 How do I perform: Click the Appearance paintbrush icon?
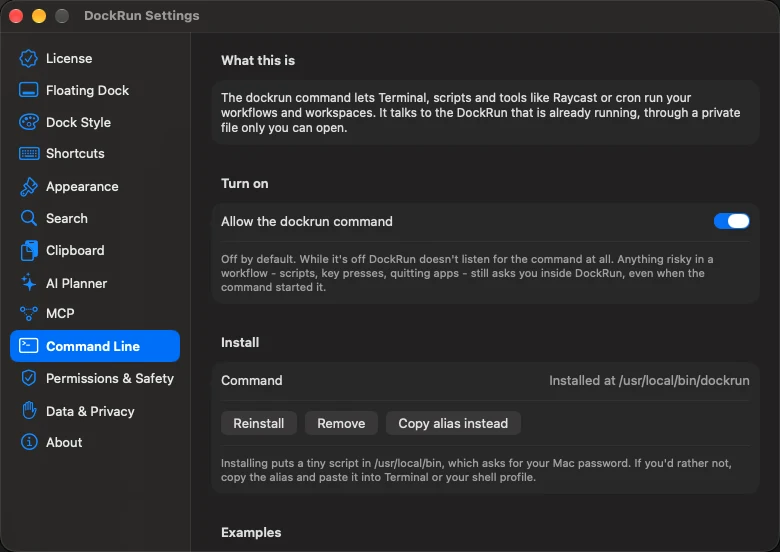[28, 186]
